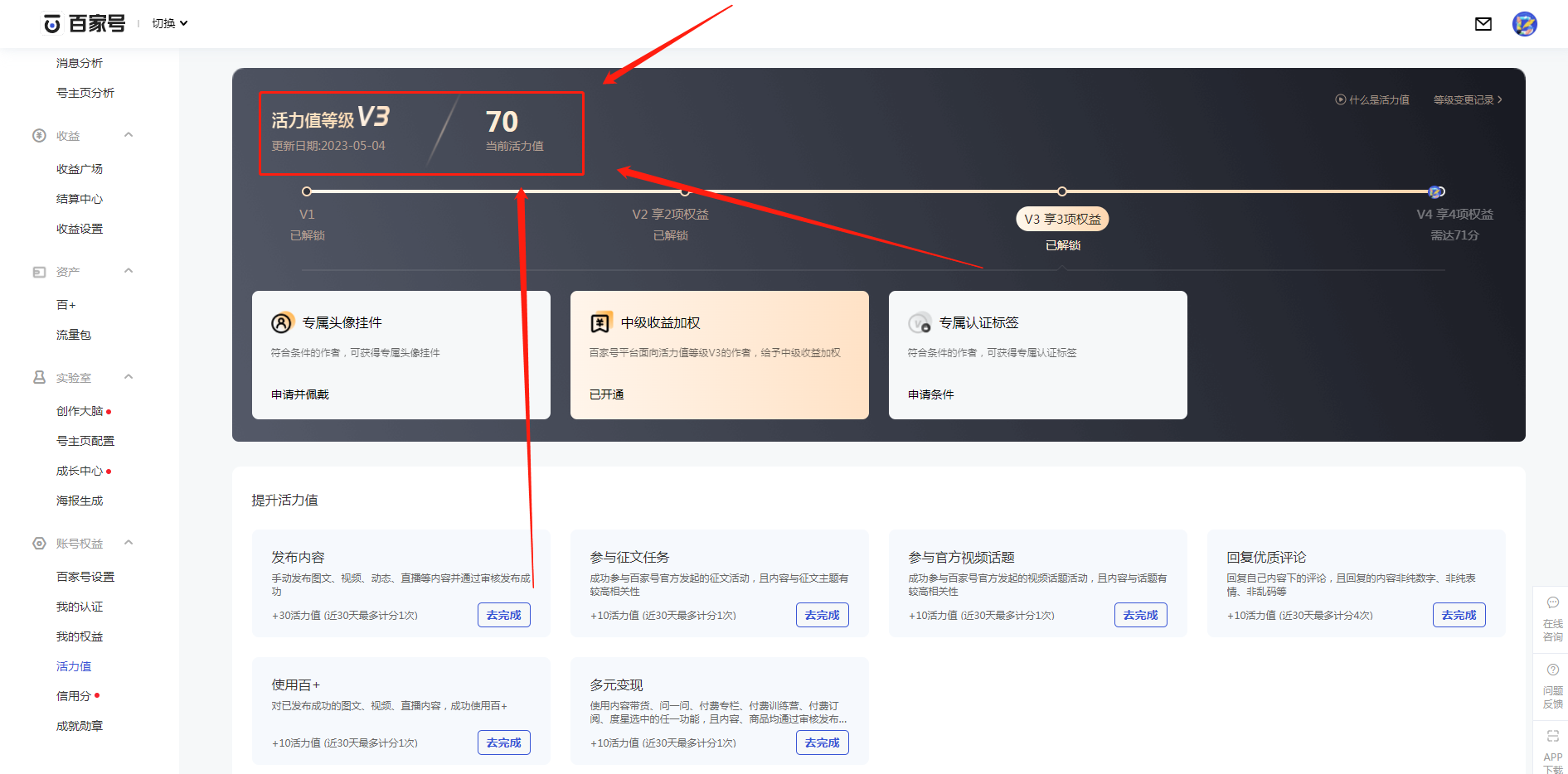Collapse the 实验室 sidebar section
This screenshot has height=774, width=1568.
coord(129,377)
